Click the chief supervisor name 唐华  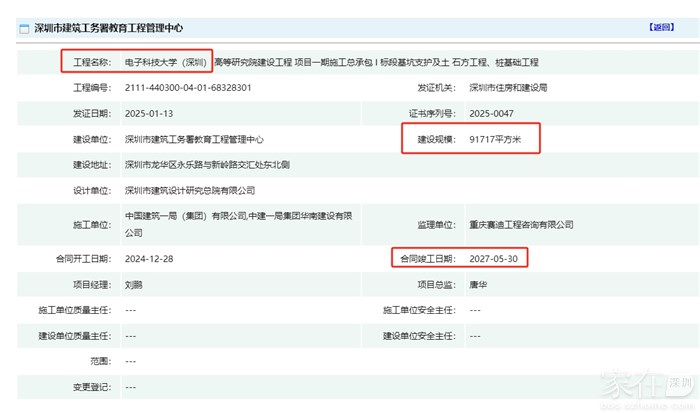coord(479,285)
